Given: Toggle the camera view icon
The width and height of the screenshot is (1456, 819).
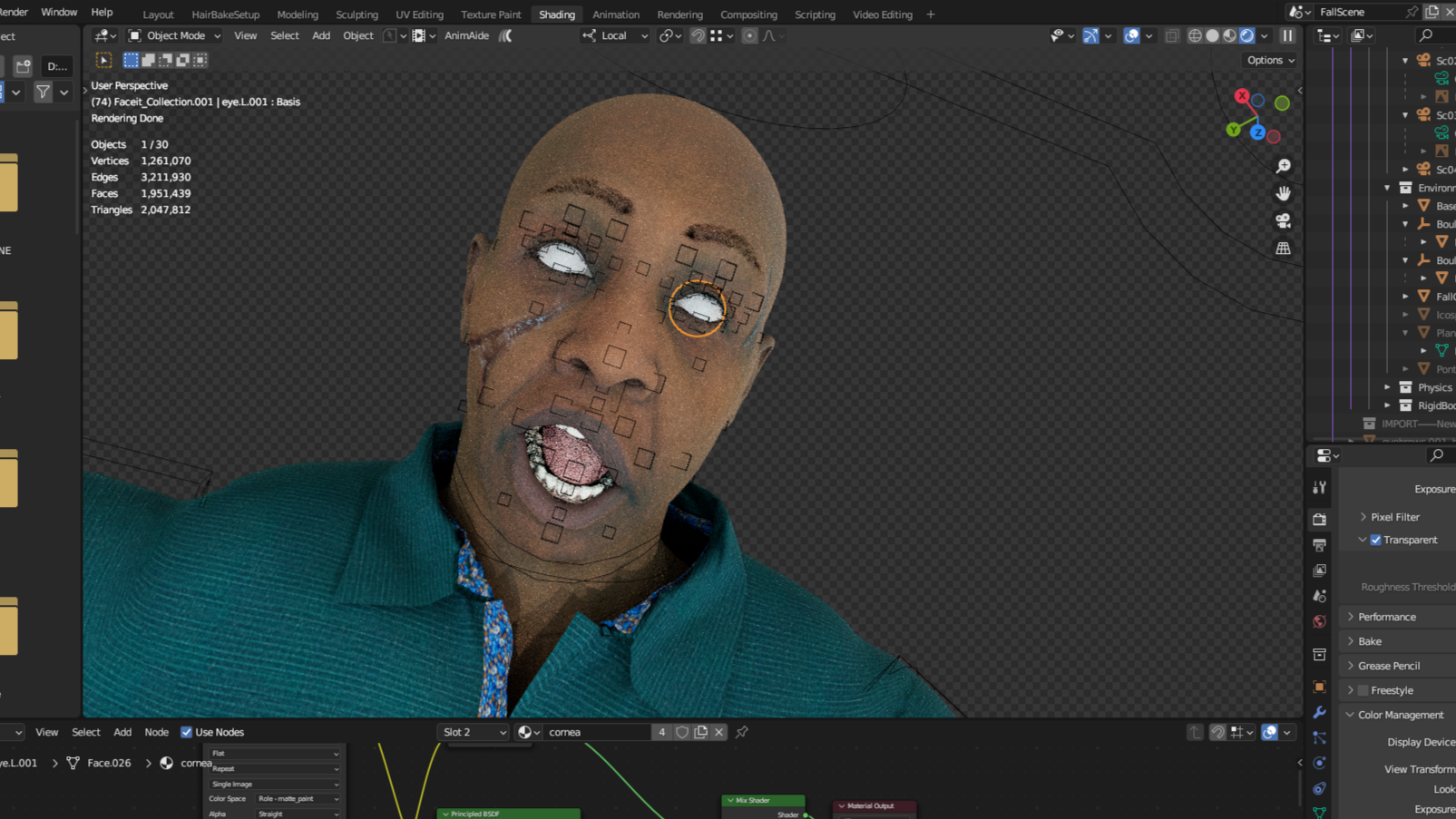Looking at the screenshot, I should [x=1283, y=220].
